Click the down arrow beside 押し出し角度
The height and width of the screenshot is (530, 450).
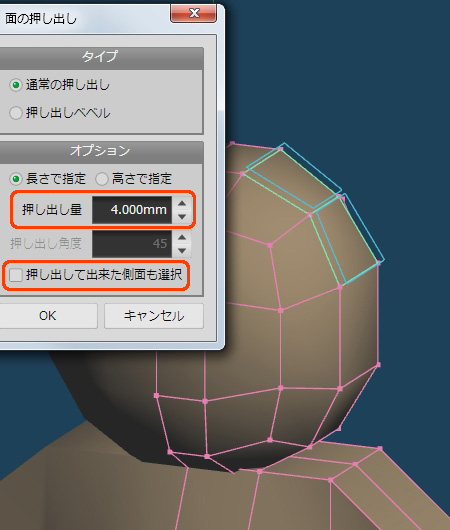pyautogui.click(x=182, y=250)
